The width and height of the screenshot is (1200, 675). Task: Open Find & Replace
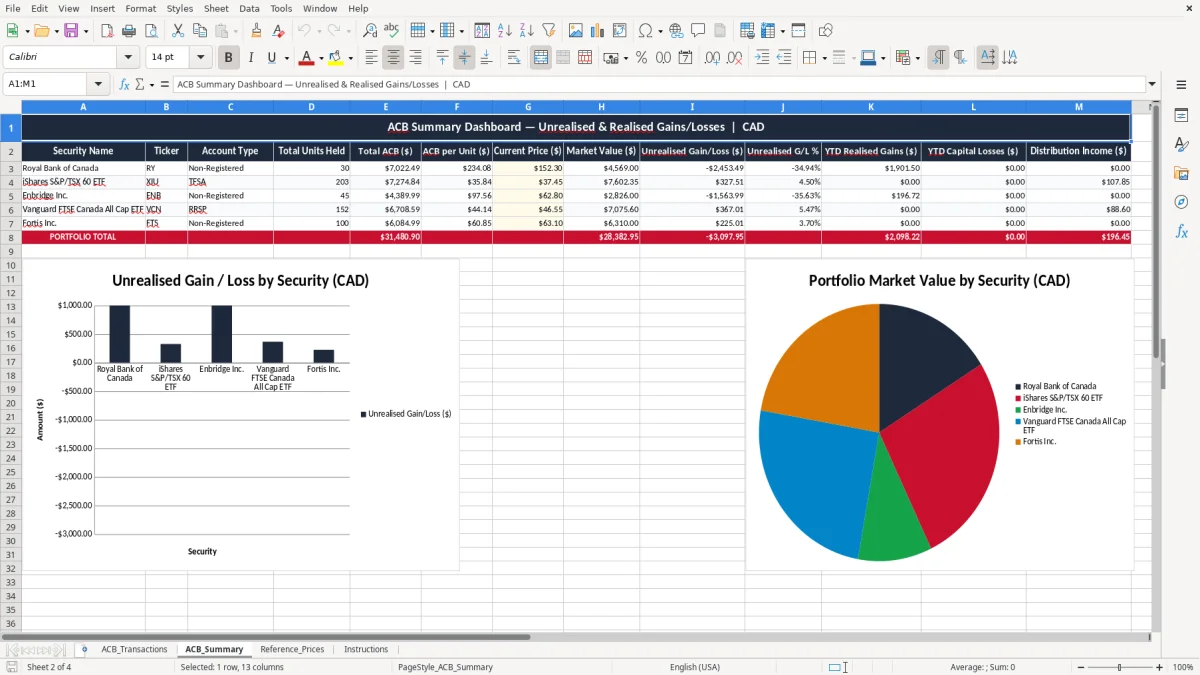(370, 31)
